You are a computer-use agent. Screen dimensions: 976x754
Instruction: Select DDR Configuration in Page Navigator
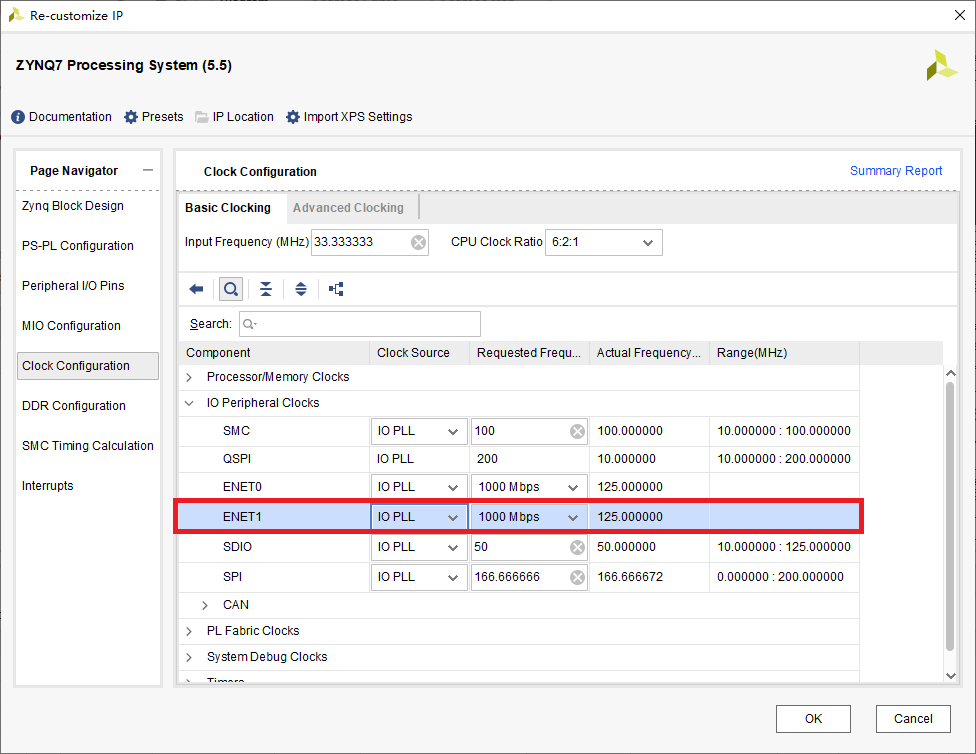(74, 406)
